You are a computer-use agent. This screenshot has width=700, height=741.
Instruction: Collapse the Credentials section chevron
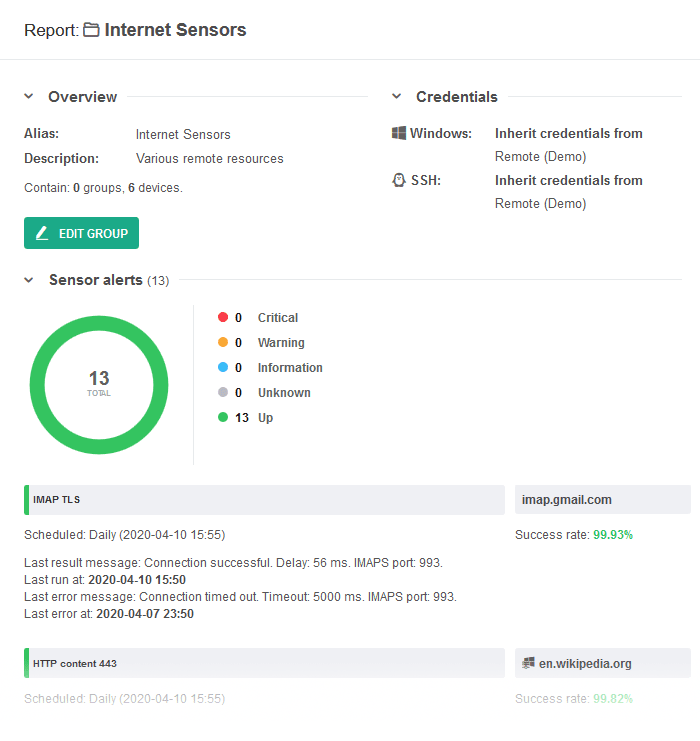pos(397,96)
